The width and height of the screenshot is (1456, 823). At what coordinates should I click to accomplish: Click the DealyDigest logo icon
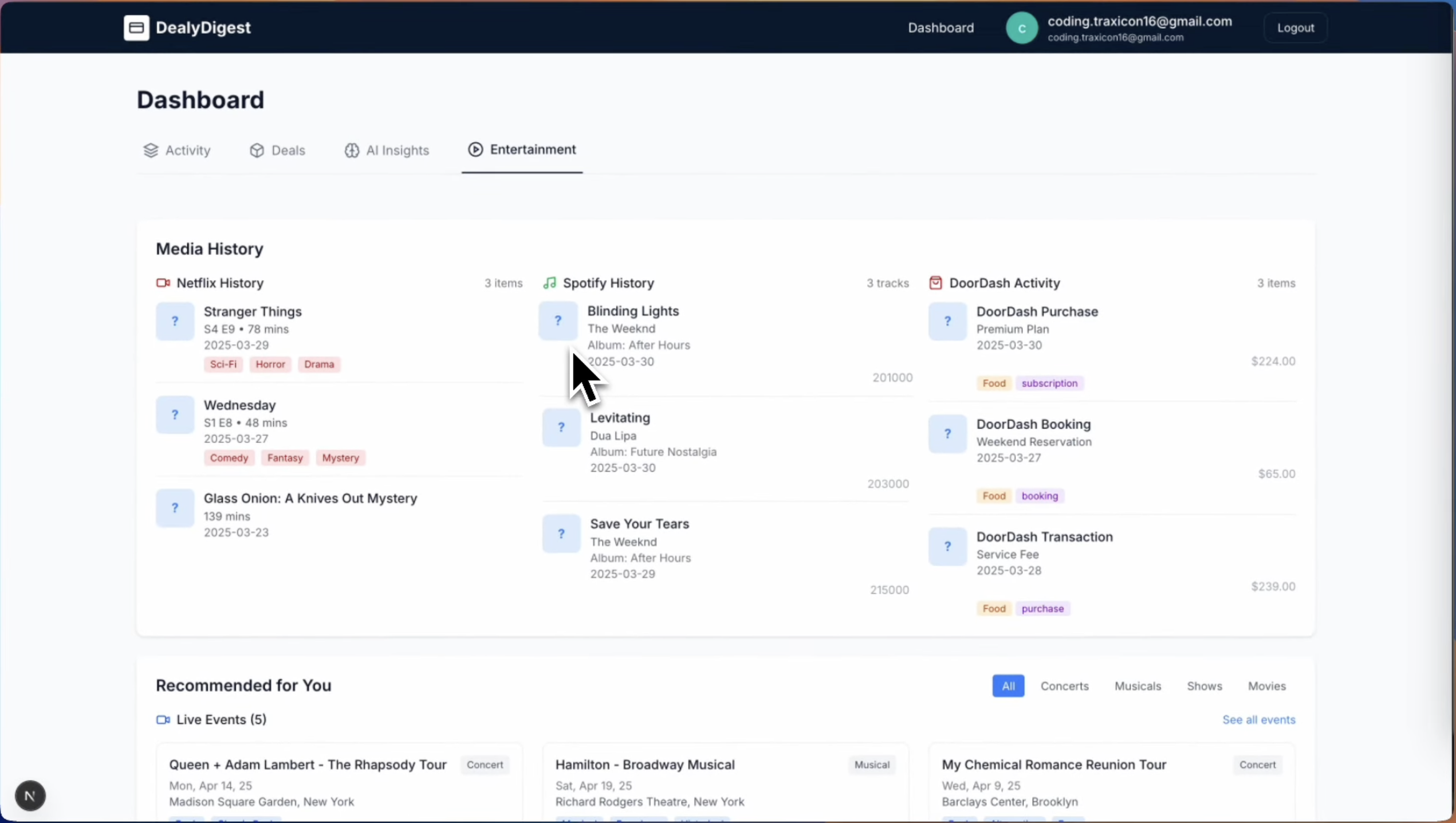[x=136, y=28]
